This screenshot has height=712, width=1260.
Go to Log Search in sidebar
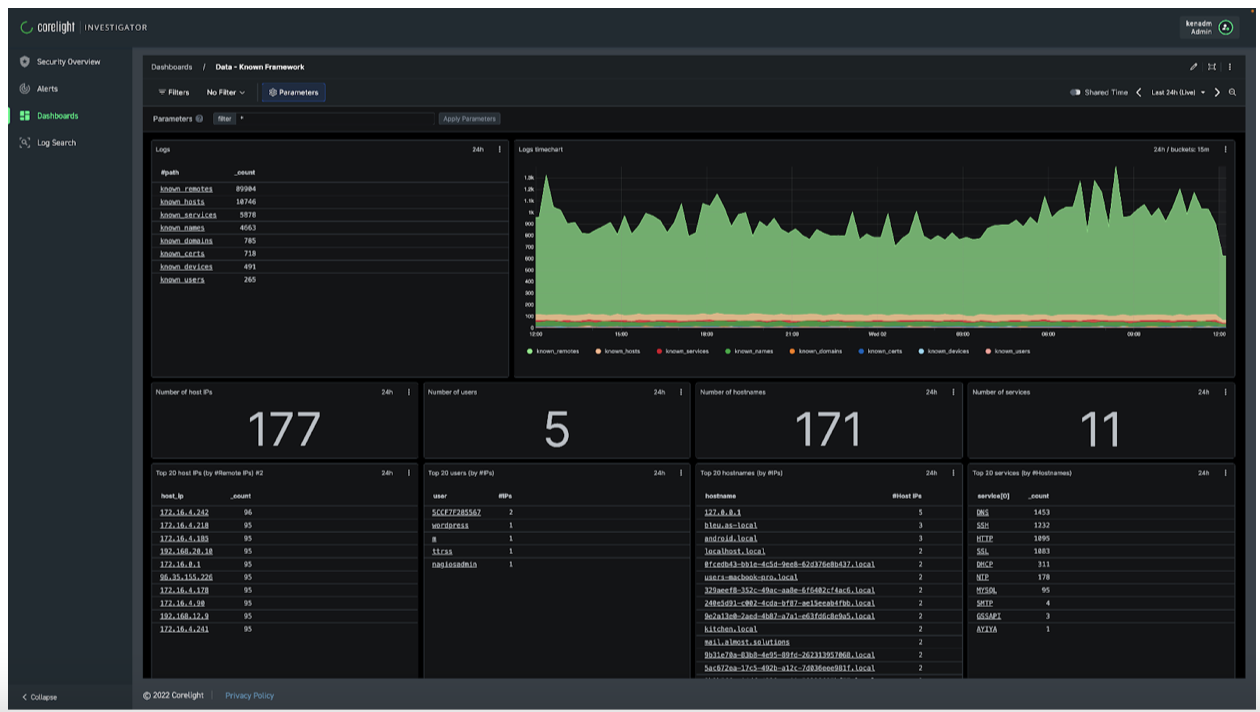point(56,143)
